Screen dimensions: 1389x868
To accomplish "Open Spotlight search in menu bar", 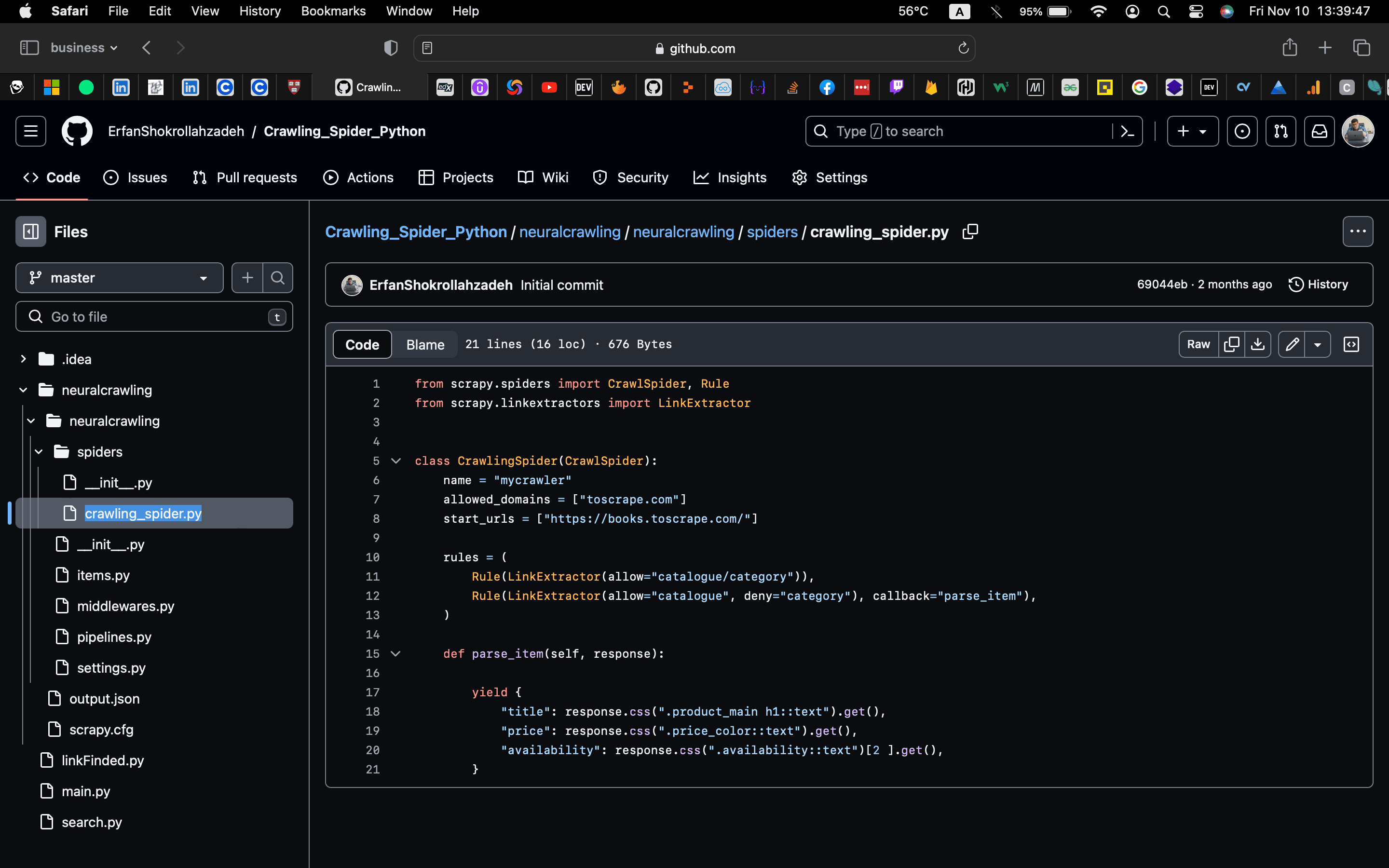I will 1163,12.
